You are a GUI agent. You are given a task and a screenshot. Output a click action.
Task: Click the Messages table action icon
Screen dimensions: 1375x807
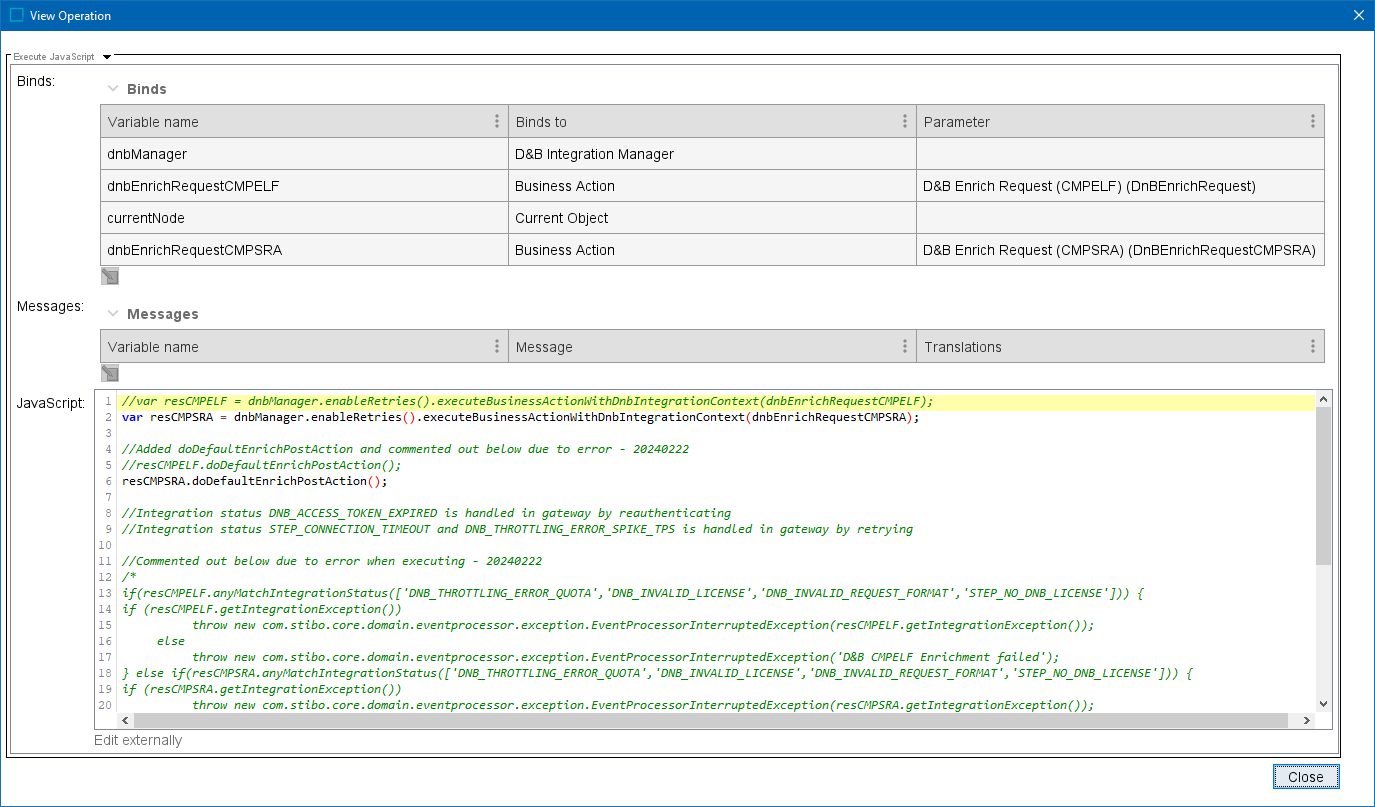point(110,373)
